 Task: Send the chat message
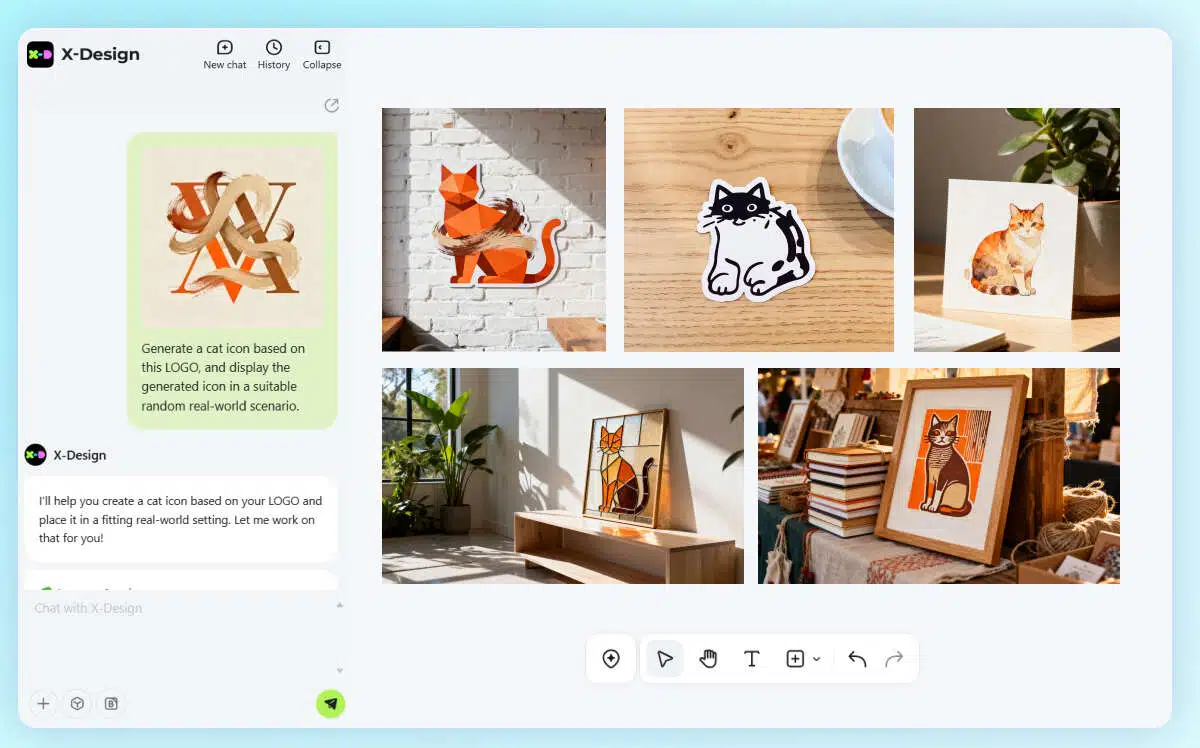(330, 704)
